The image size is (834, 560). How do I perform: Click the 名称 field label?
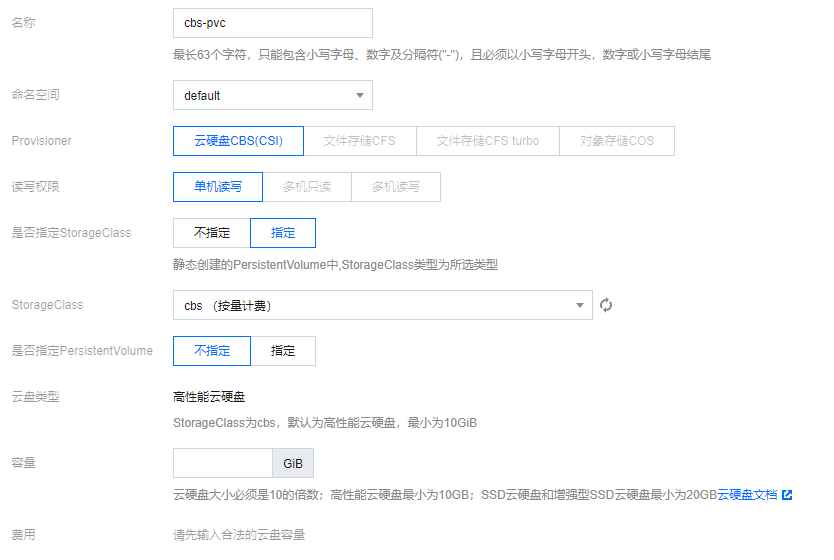coord(23,23)
